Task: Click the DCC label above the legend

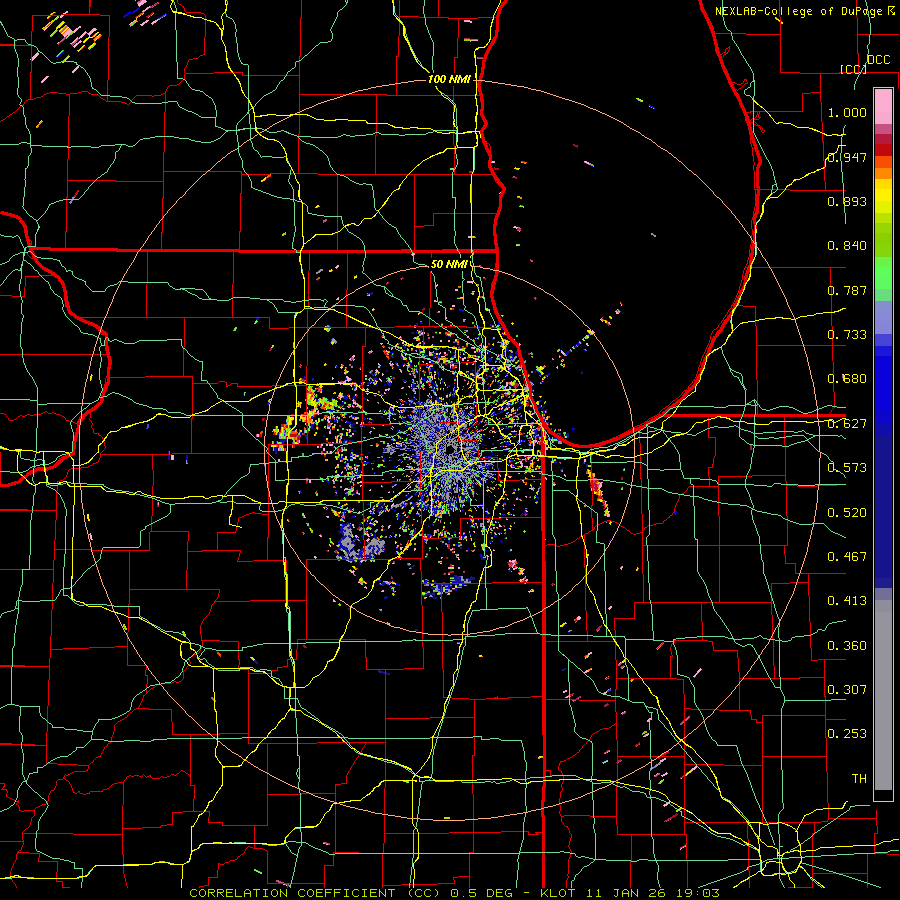Action: (878, 60)
